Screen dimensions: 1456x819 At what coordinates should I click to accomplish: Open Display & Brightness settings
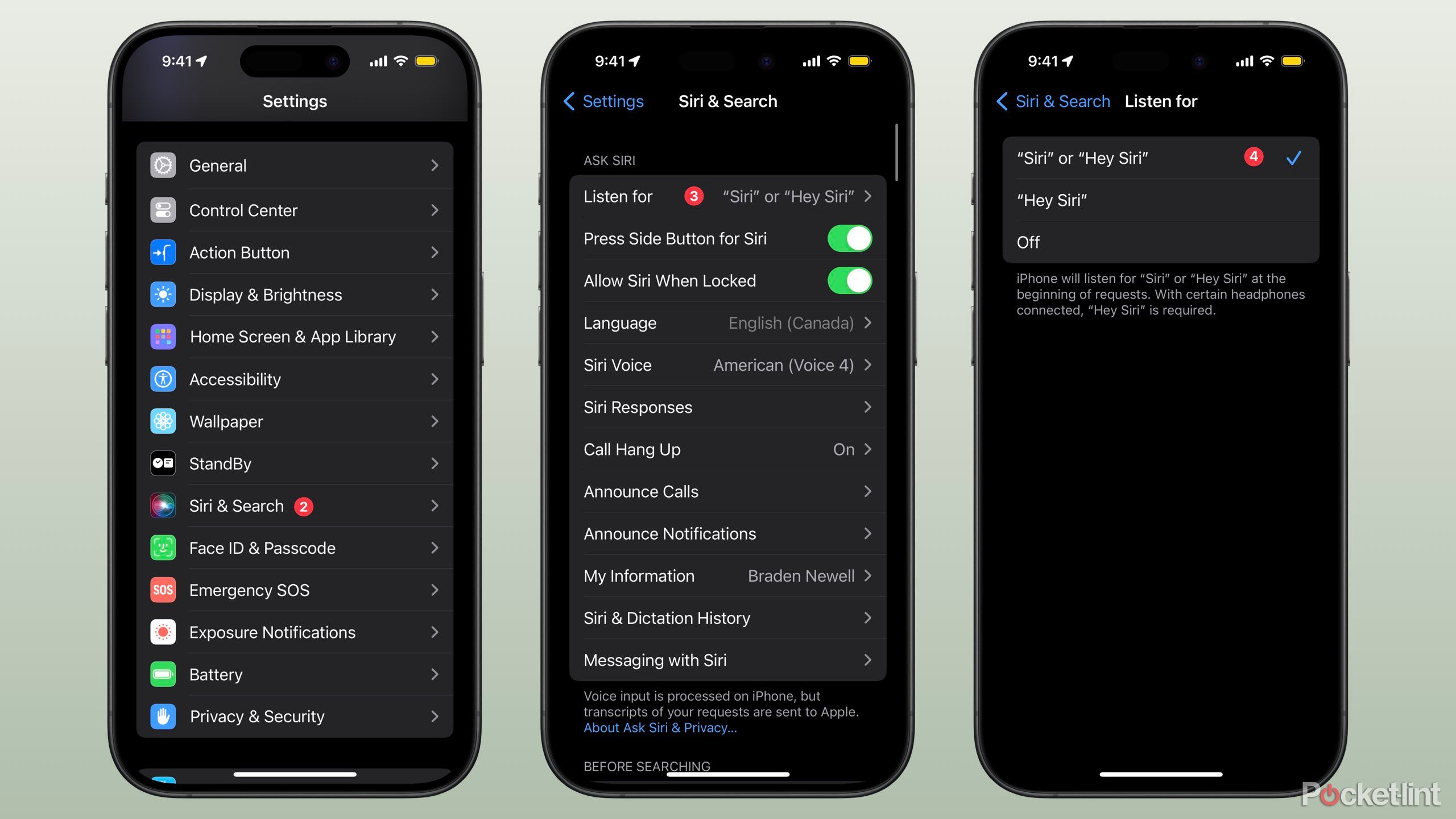point(296,294)
